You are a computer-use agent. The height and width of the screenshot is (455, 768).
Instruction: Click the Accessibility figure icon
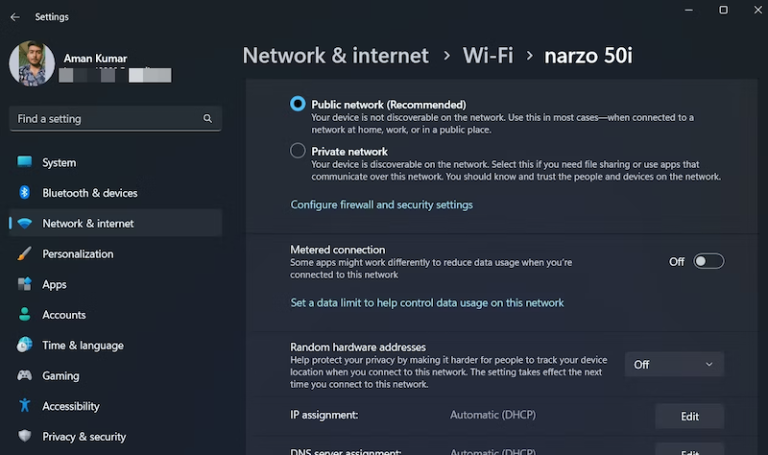pyautogui.click(x=25, y=406)
